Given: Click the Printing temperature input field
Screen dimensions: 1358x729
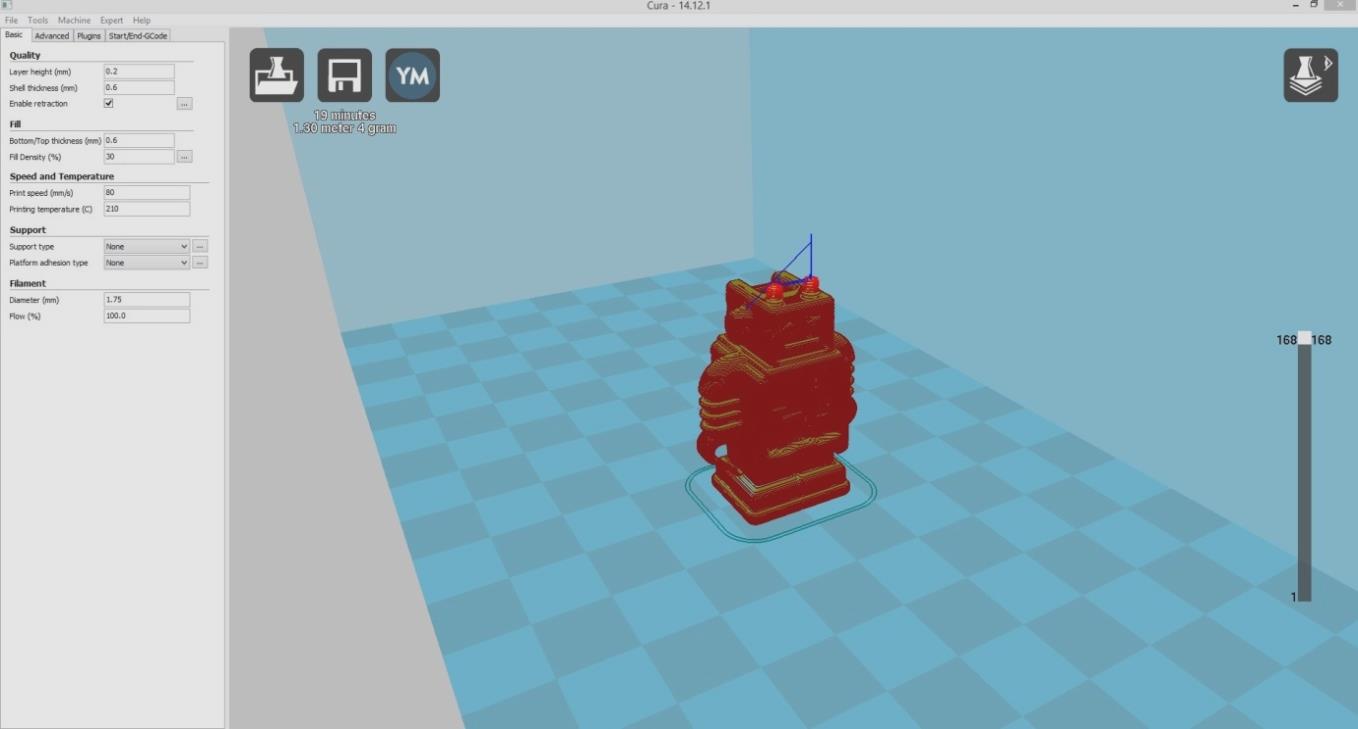Looking at the screenshot, I should (x=147, y=209).
